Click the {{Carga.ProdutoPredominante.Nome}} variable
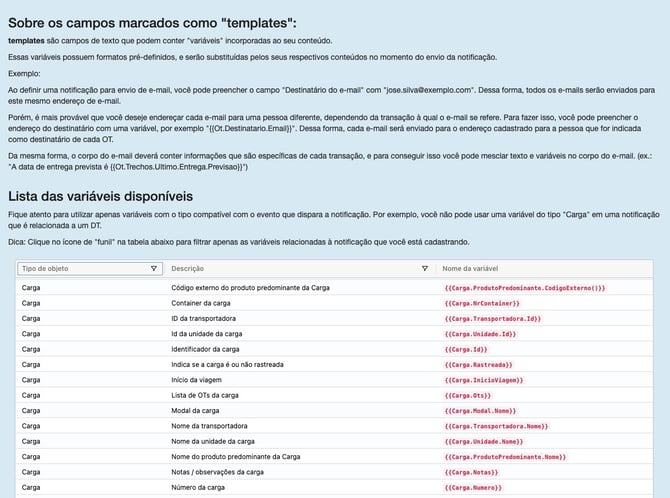 point(512,457)
